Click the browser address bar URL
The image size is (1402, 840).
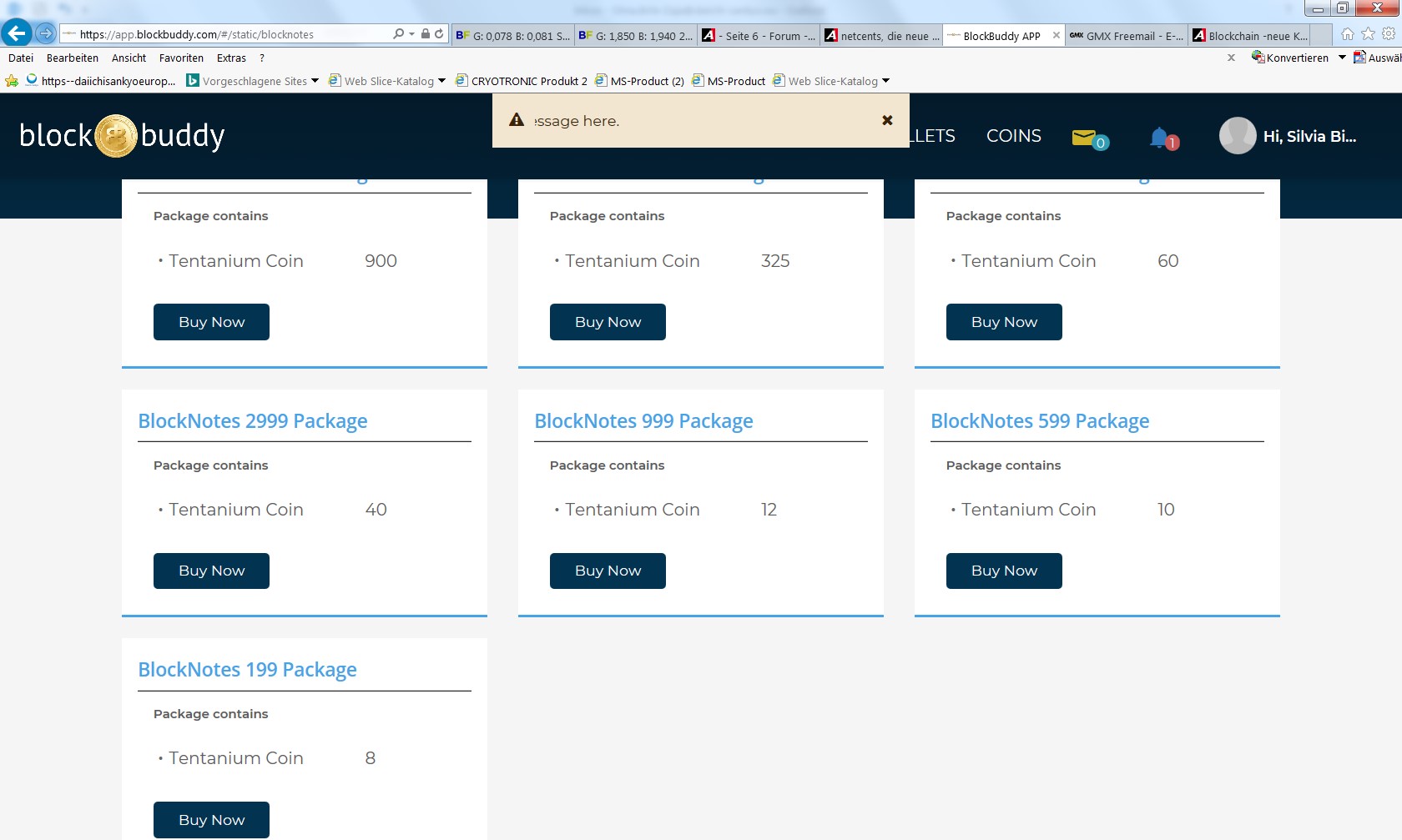tap(225, 34)
